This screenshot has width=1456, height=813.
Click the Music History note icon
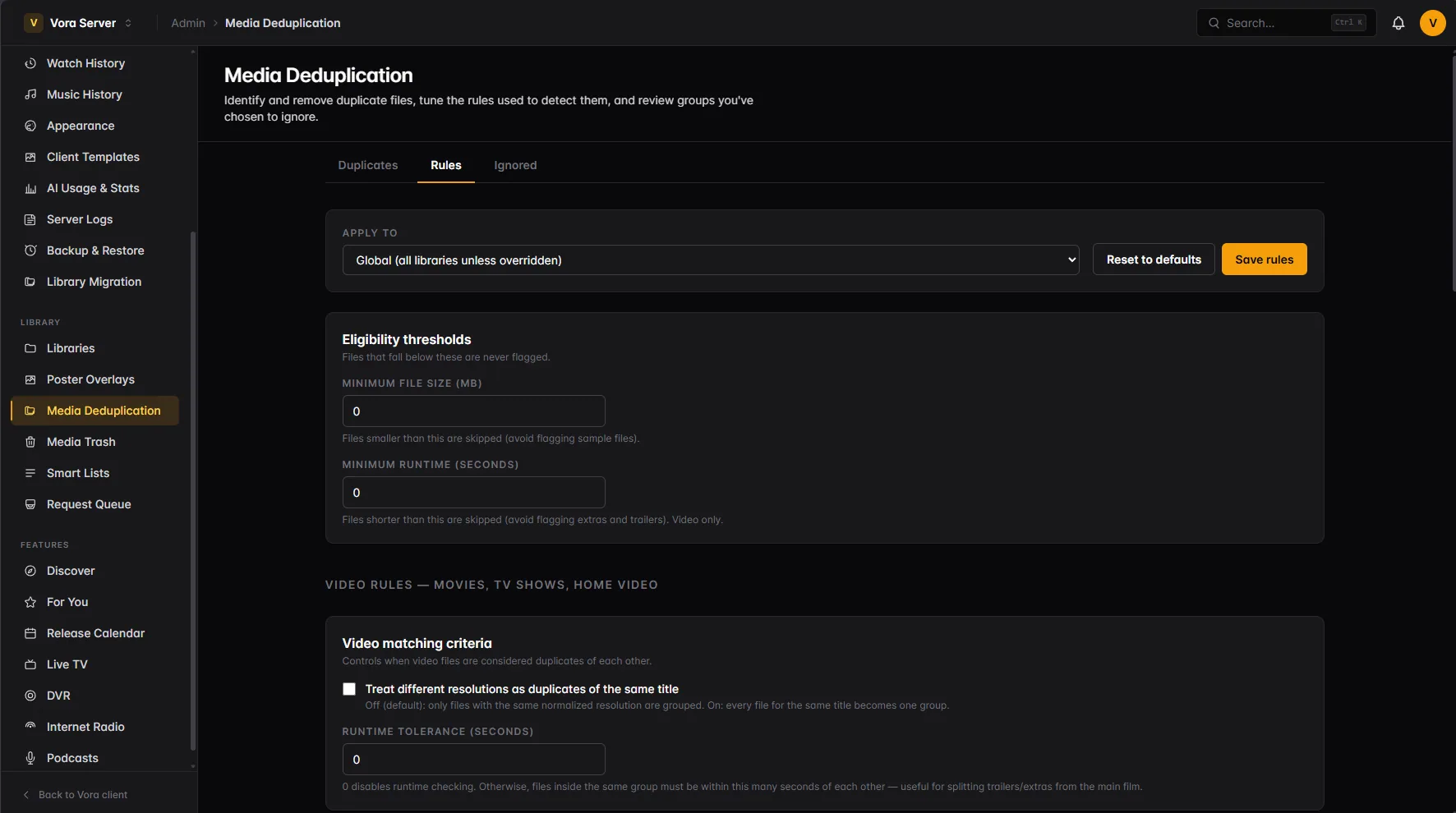pyautogui.click(x=30, y=94)
